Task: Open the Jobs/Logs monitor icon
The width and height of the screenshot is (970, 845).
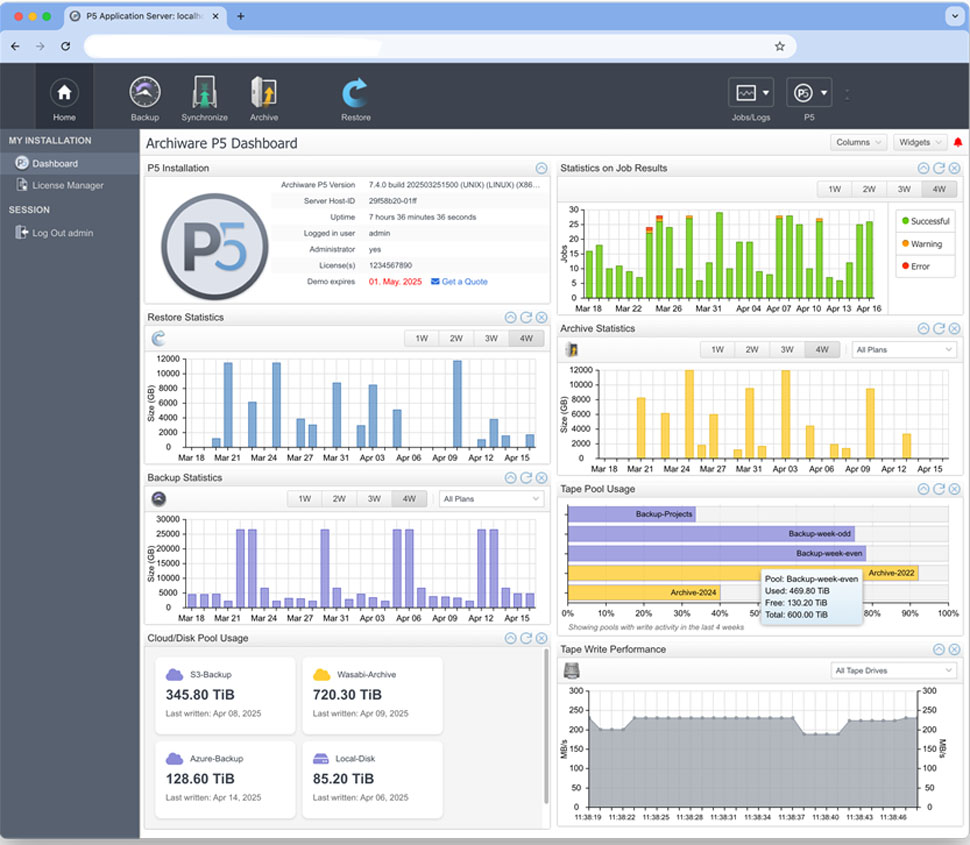Action: (x=745, y=93)
